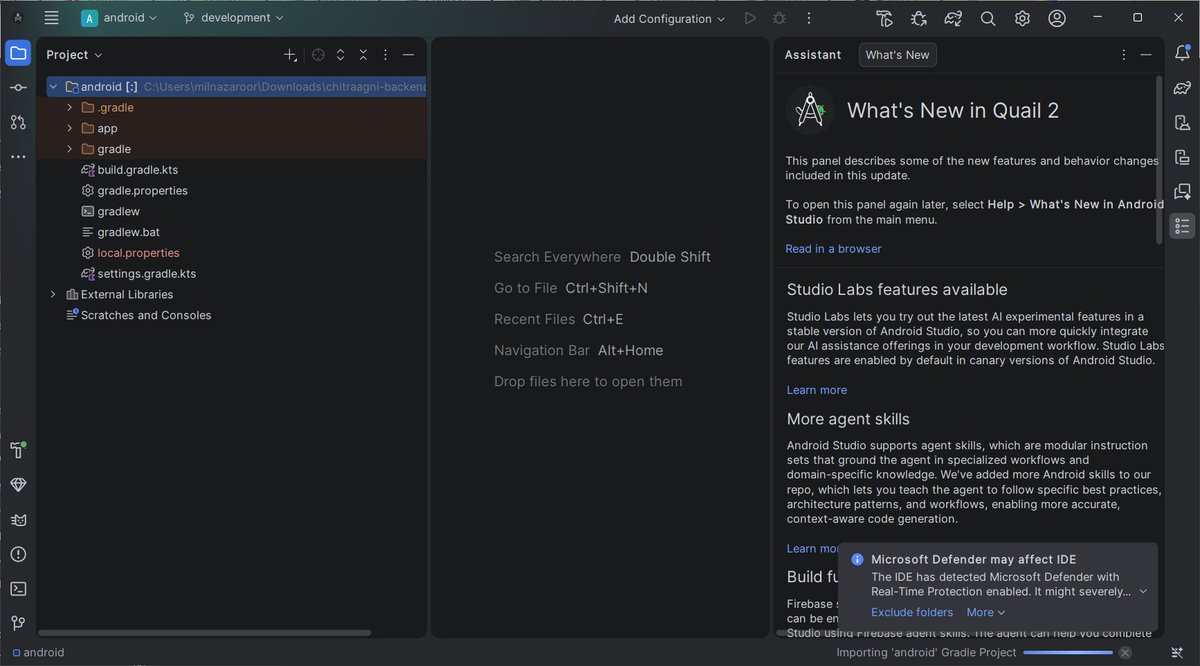Click the Project panel horizontal scrollbar
This screenshot has width=1200, height=666.
[x=206, y=633]
